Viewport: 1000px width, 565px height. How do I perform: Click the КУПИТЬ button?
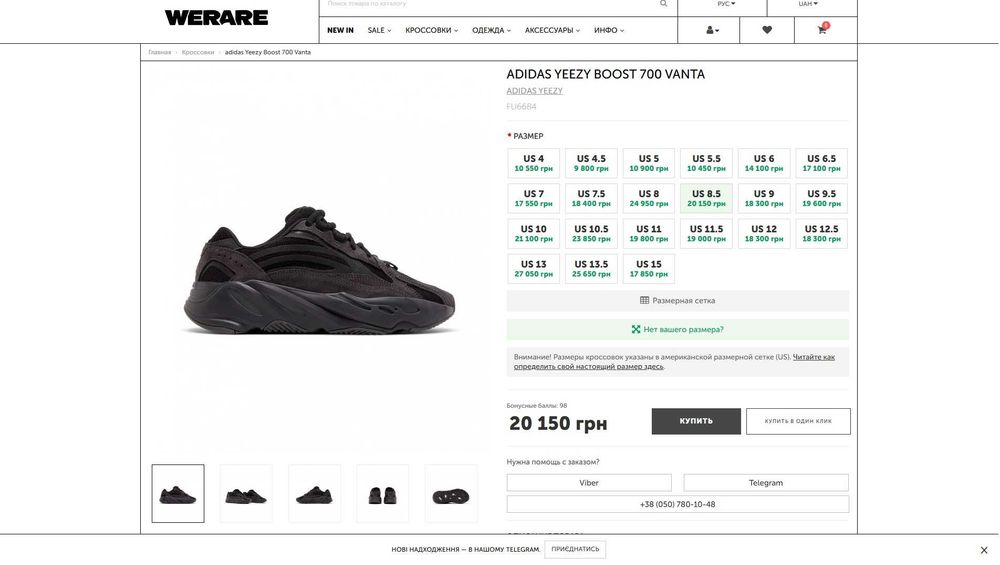tap(696, 422)
